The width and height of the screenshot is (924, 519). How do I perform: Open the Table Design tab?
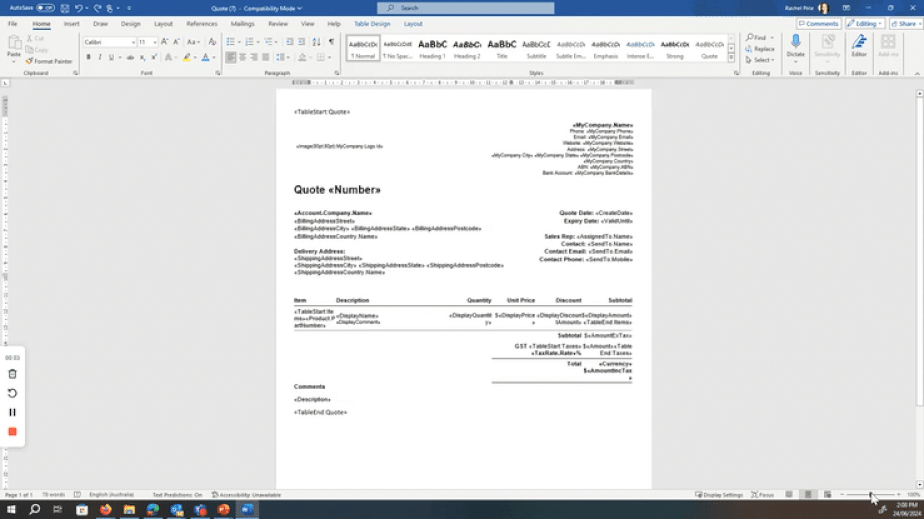(372, 23)
